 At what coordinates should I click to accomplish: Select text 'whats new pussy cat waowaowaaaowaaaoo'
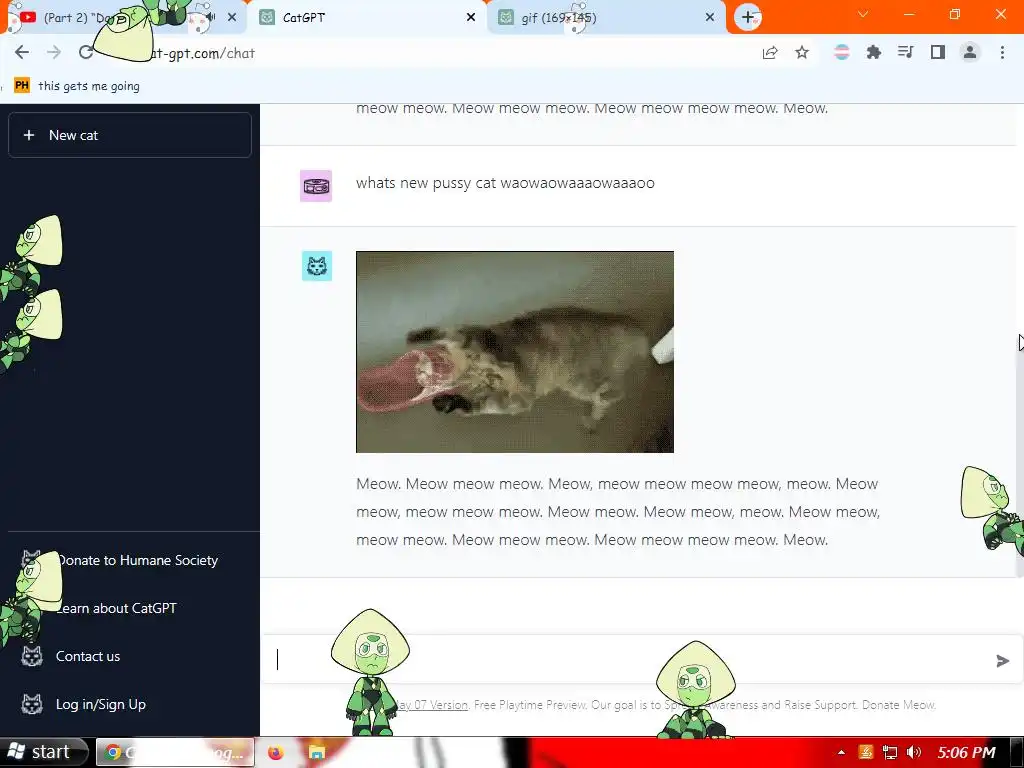click(505, 183)
